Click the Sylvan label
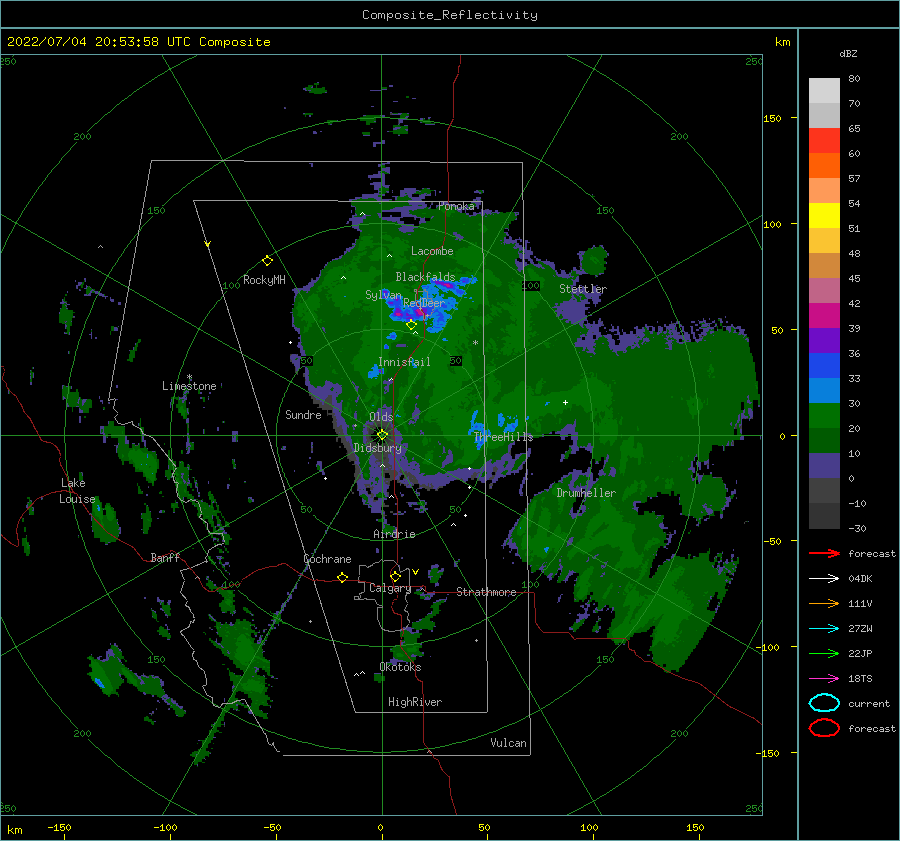This screenshot has height=841, width=900. 383,295
